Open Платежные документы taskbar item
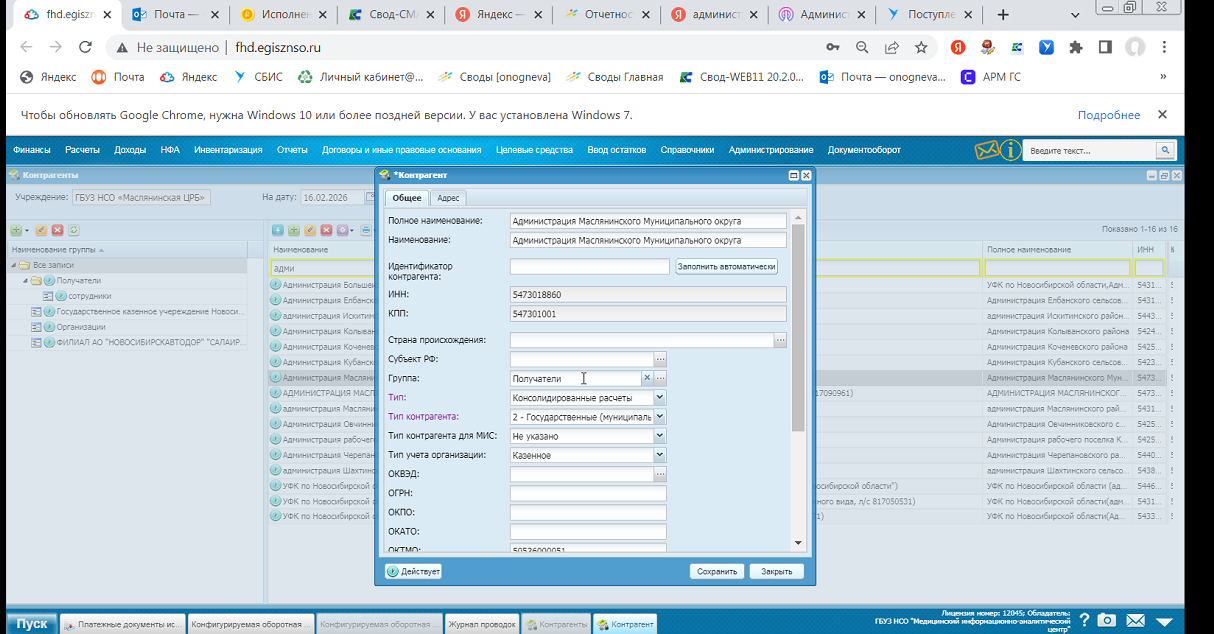The width and height of the screenshot is (1214, 634). 123,624
